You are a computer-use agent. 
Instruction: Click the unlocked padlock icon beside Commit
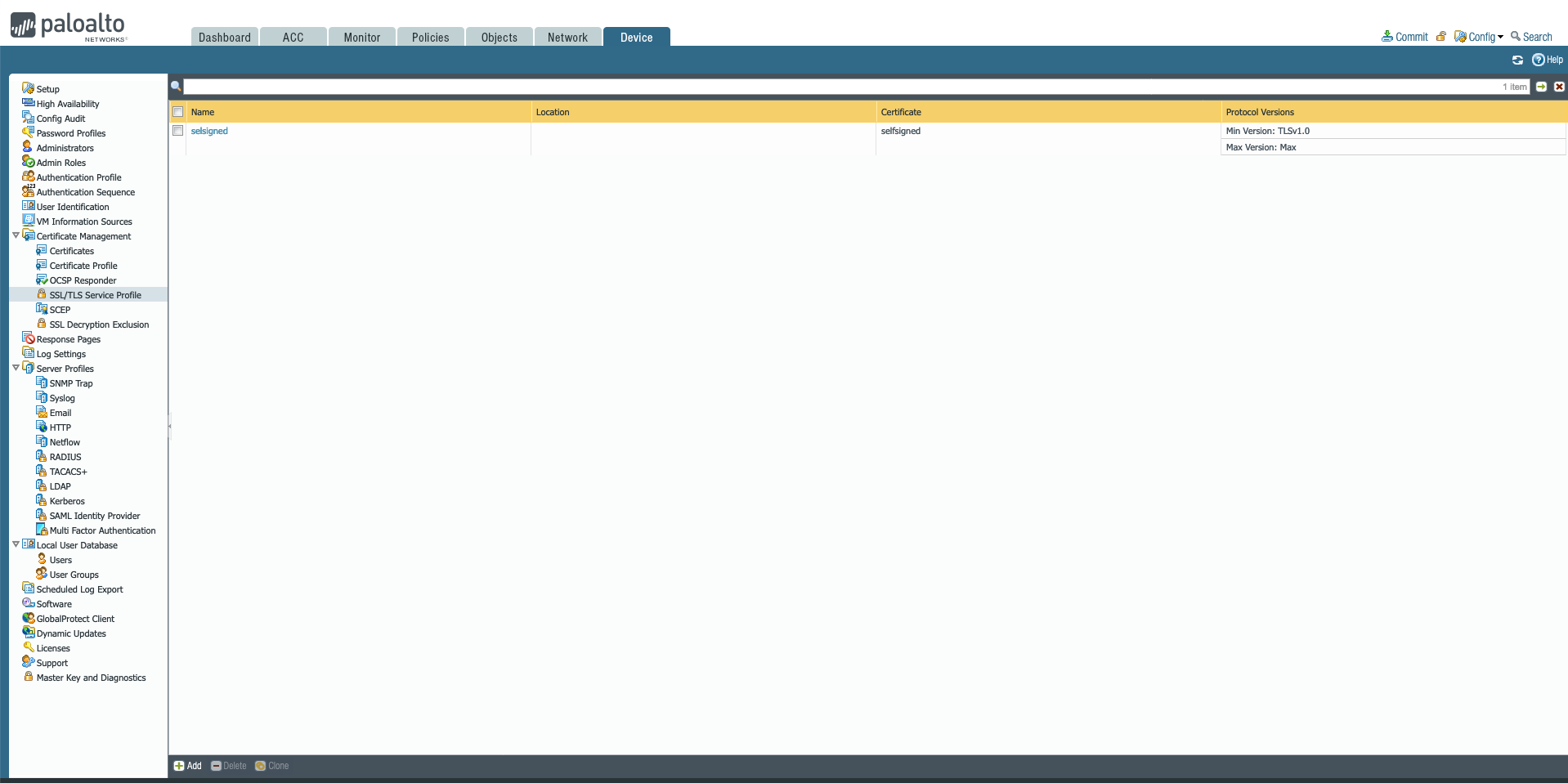(1440, 36)
